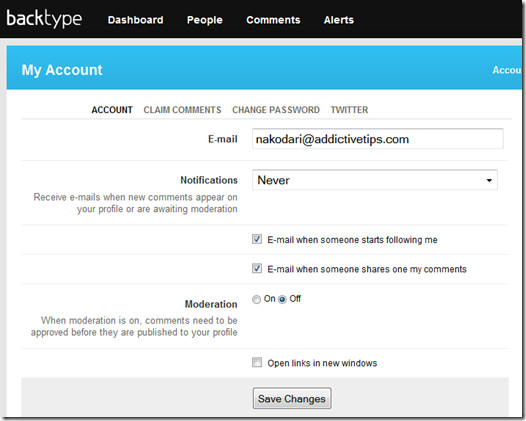Screen dimensions: 526x421
Task: Enable Open links in new windows checkbox
Action: tap(257, 363)
